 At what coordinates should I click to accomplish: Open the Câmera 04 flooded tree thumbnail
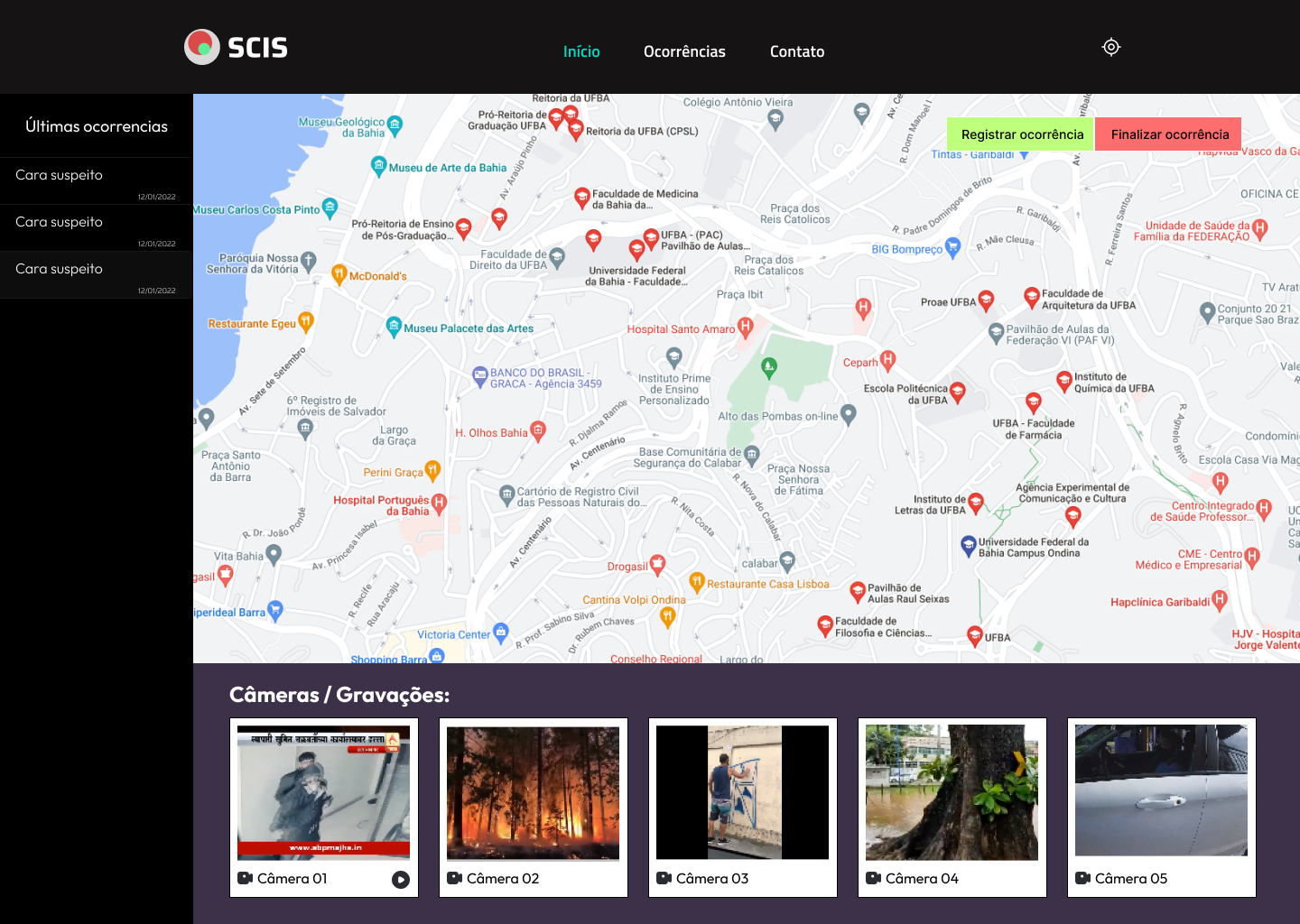click(952, 792)
